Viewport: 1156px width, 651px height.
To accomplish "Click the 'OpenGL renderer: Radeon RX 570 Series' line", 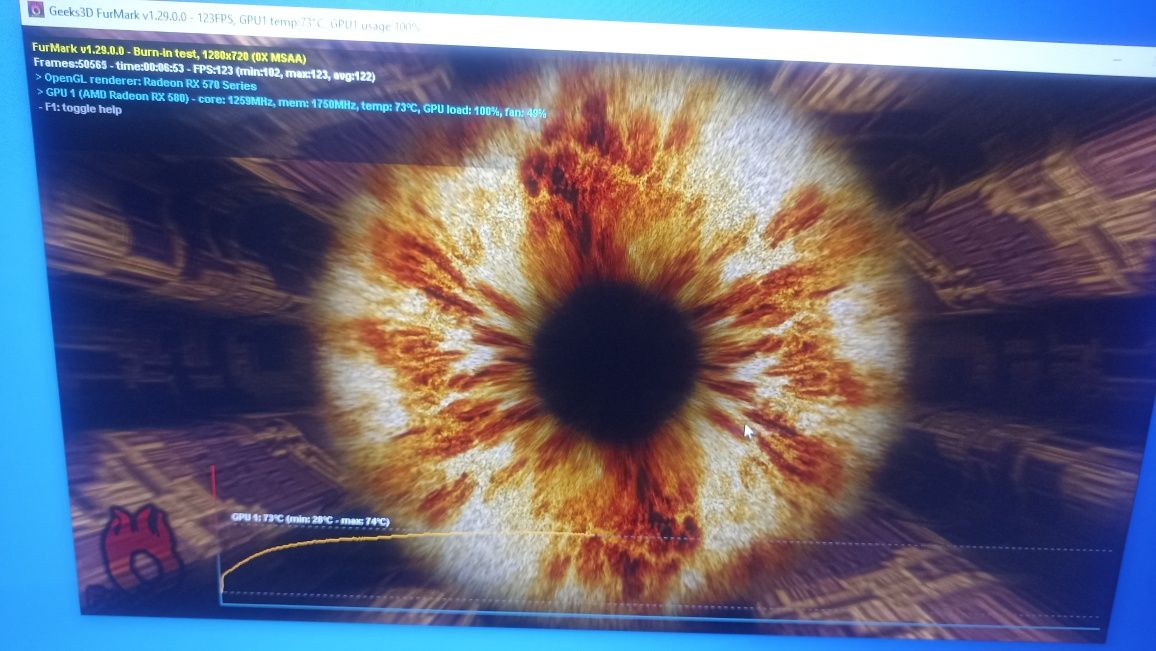I will (146, 82).
